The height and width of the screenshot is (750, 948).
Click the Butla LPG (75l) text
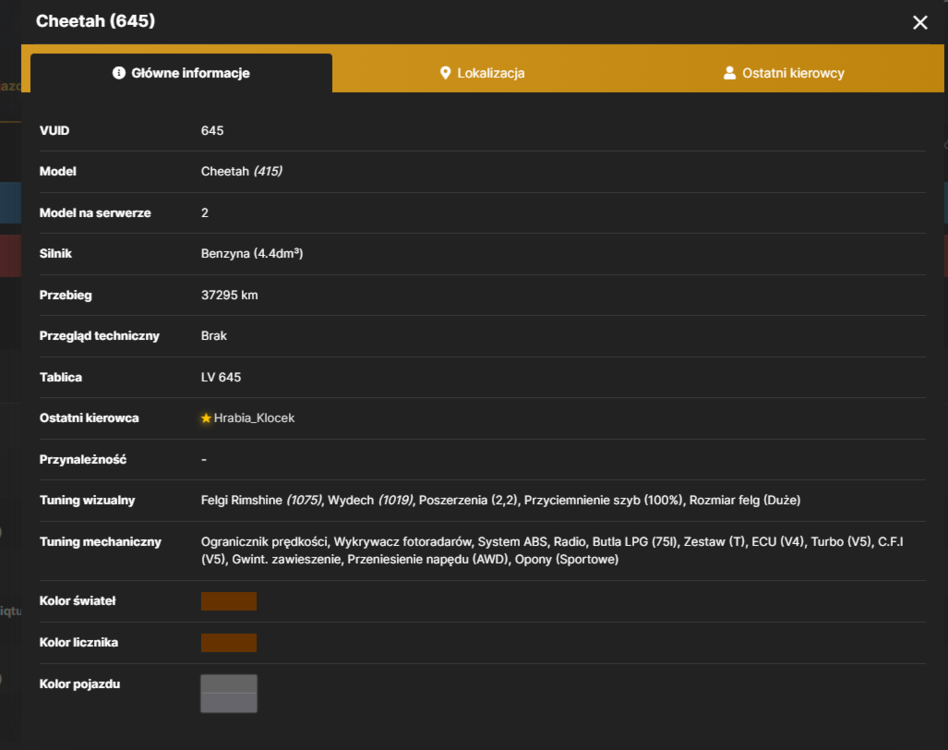pyautogui.click(x=635, y=542)
